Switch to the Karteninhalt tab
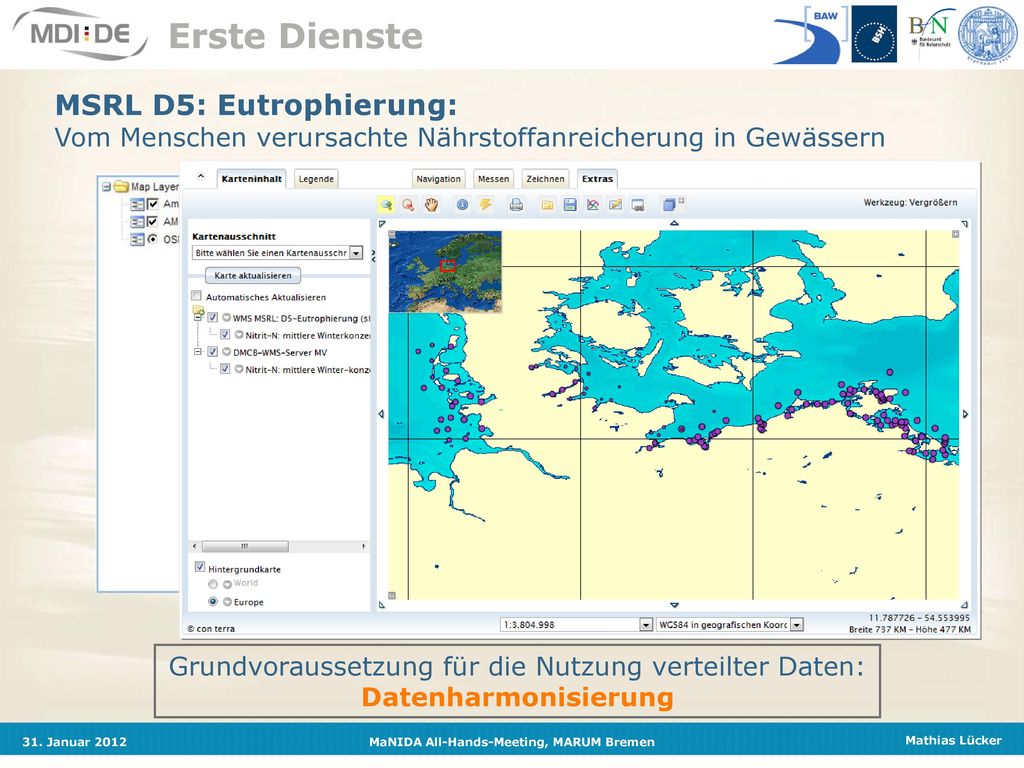Image resolution: width=1024 pixels, height=768 pixels. (251, 179)
